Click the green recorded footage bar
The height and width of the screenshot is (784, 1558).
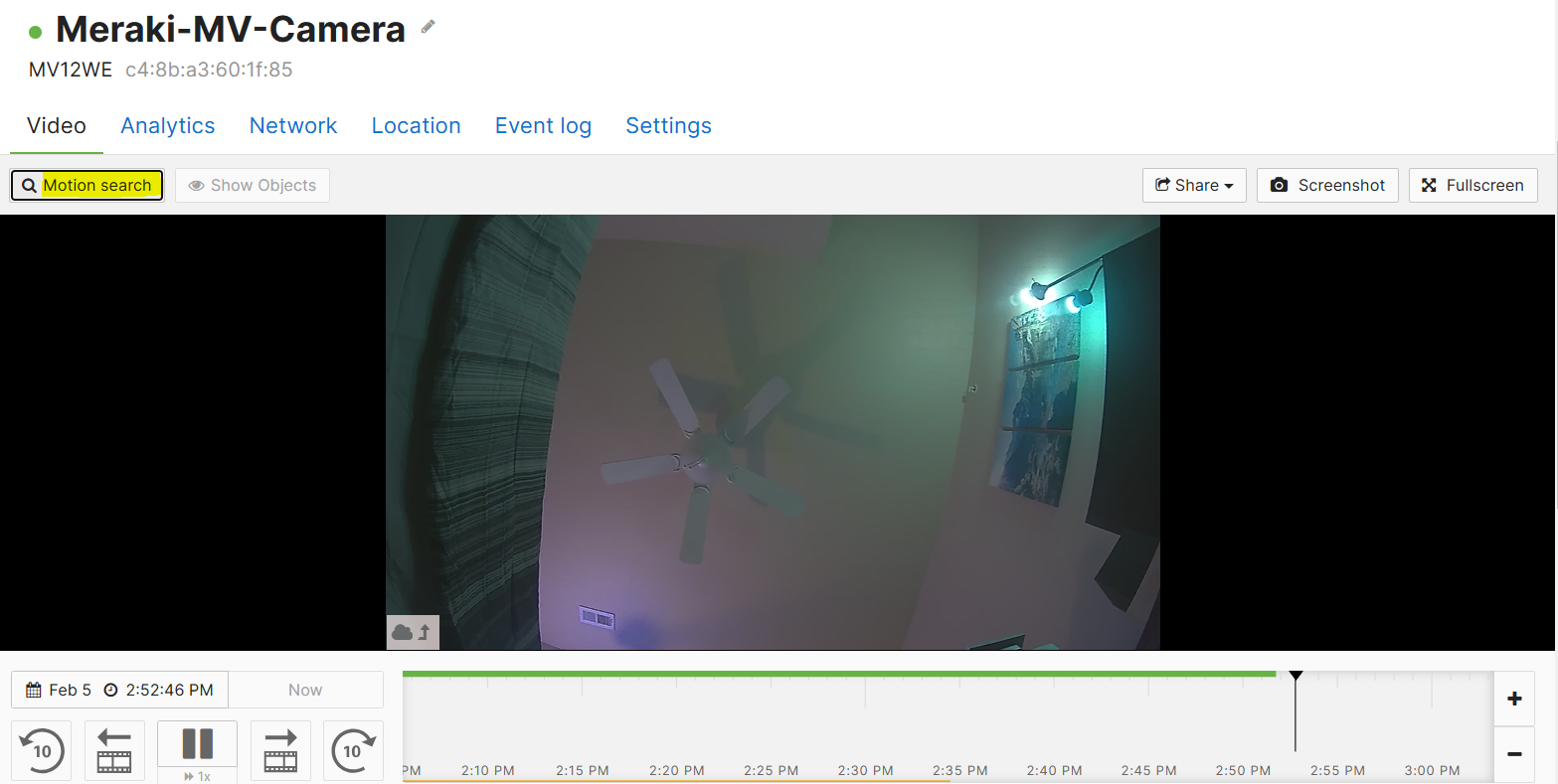(839, 674)
